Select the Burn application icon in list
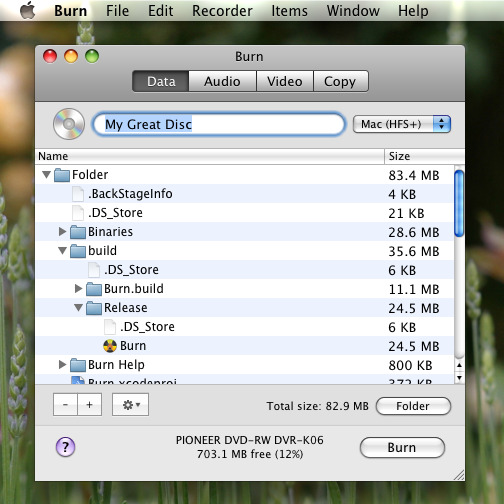The height and width of the screenshot is (504, 504). 110,346
